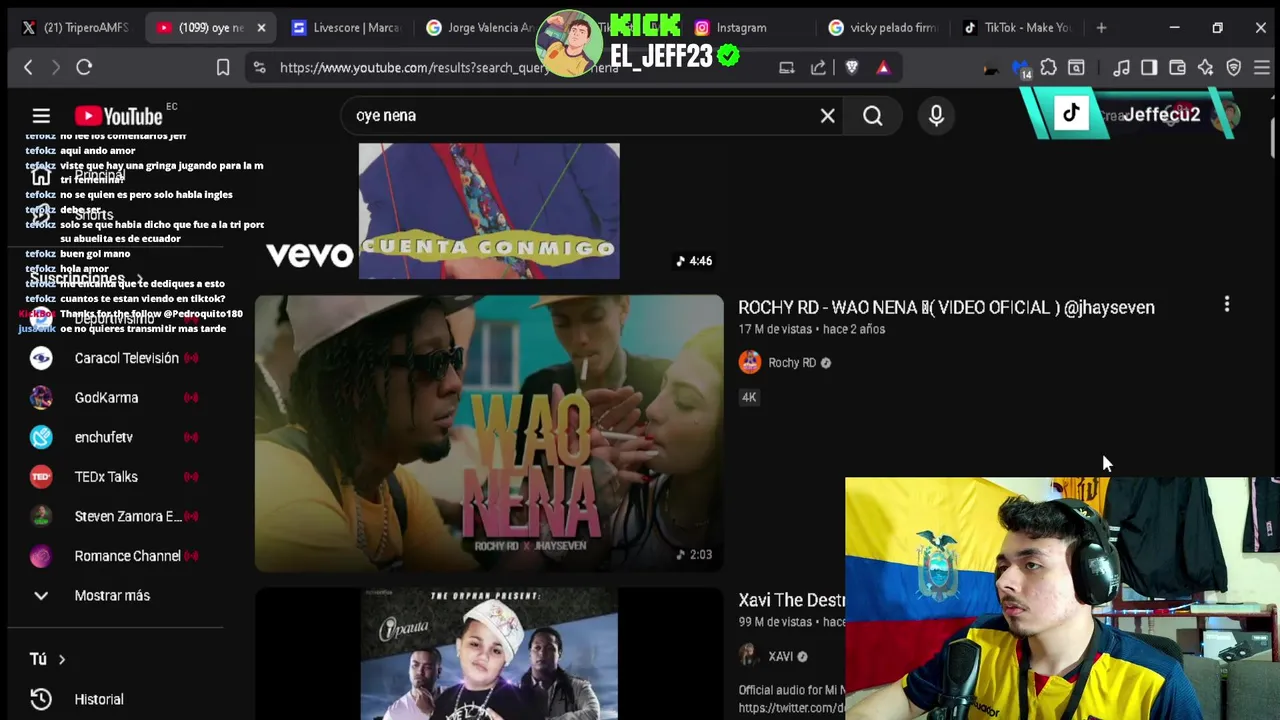This screenshot has height=720, width=1280.
Task: Start voice search with microphone icon
Action: pyautogui.click(x=936, y=116)
